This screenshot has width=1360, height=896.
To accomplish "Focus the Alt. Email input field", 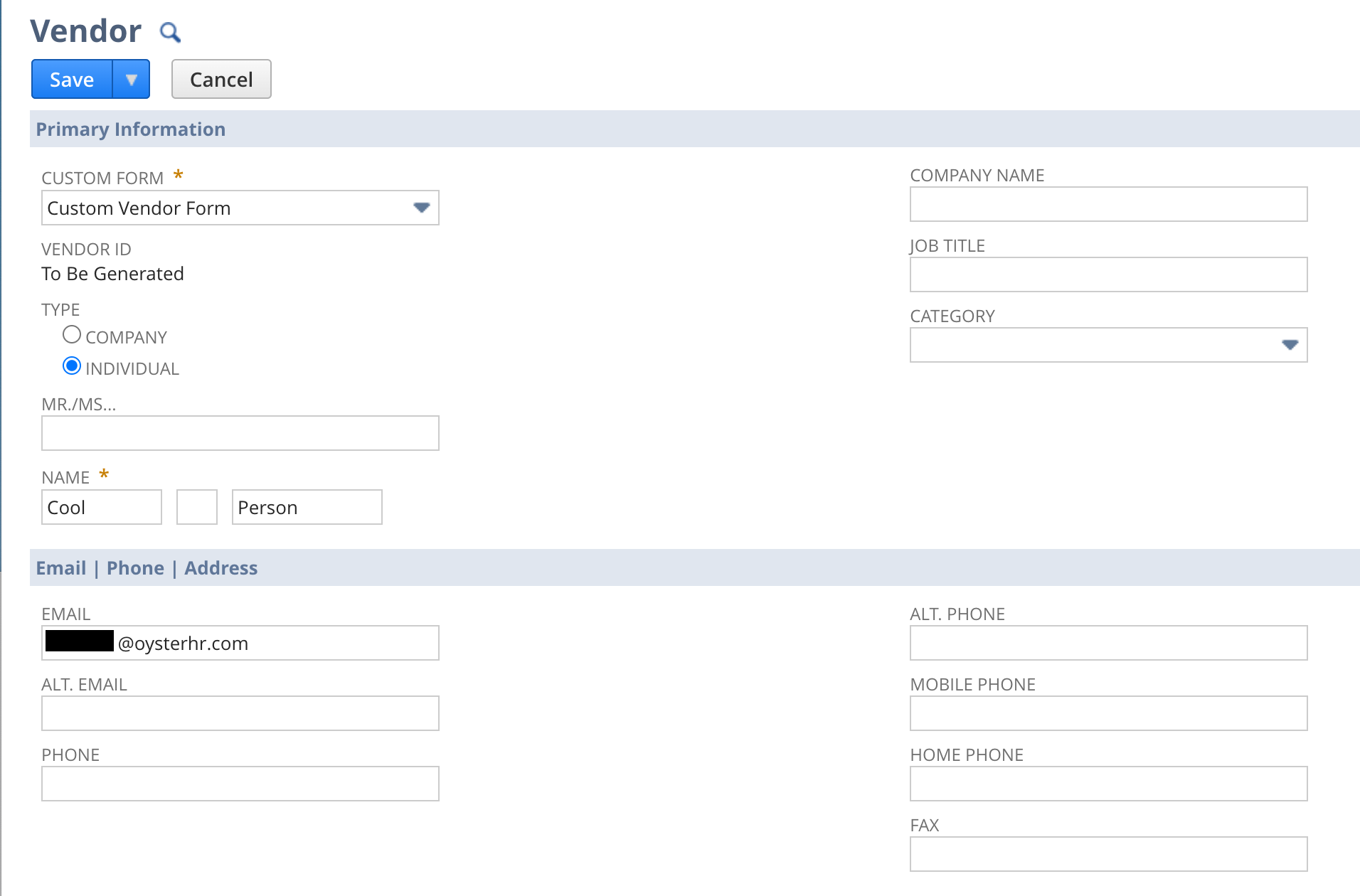I will 240,713.
